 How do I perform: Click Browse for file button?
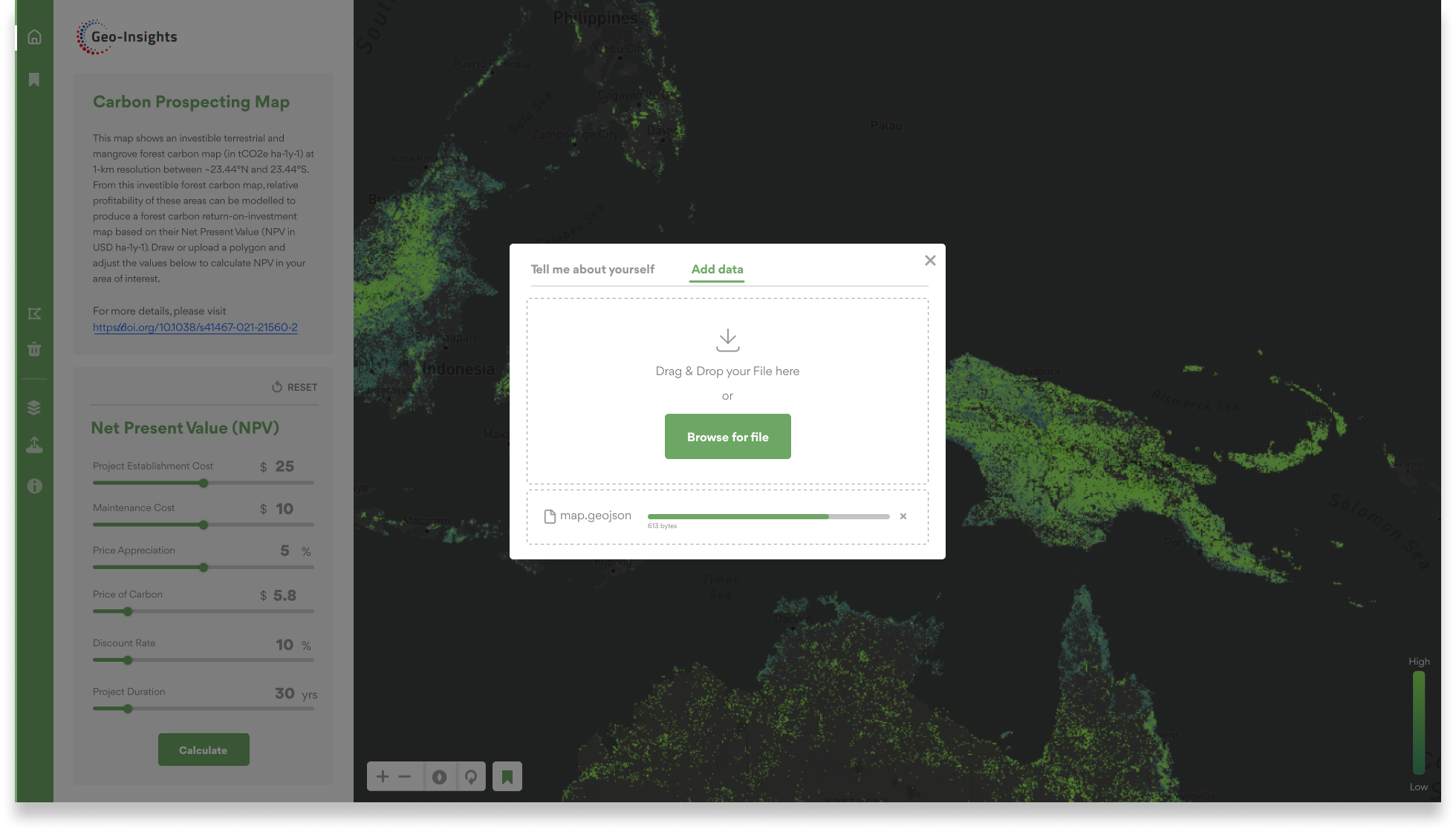pos(727,437)
